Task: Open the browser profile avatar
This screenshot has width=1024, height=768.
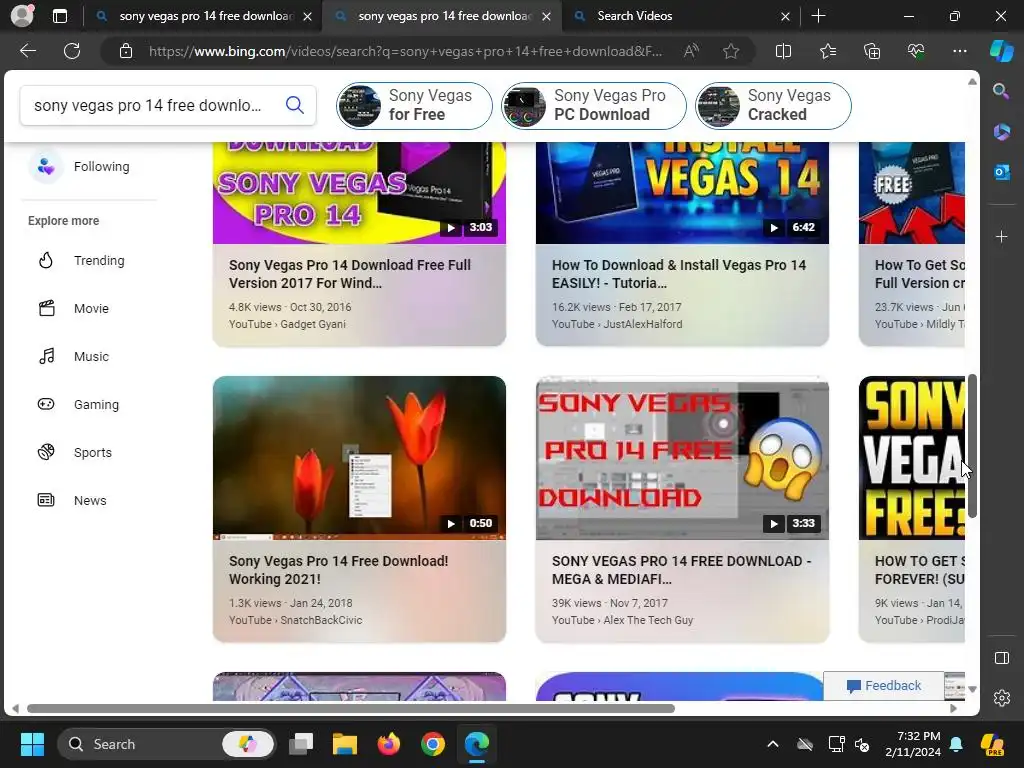Action: (22, 16)
